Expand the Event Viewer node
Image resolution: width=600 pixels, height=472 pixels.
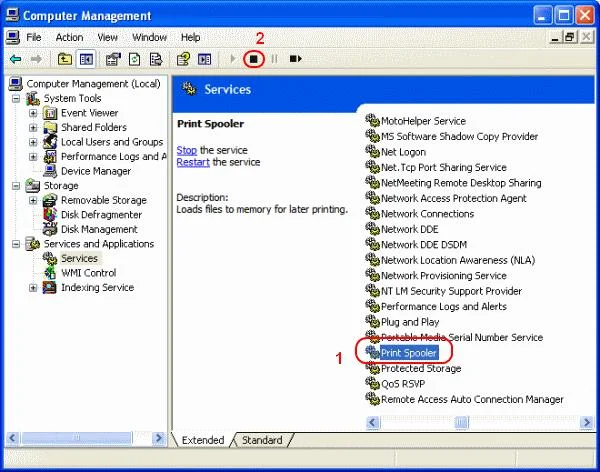click(33, 113)
